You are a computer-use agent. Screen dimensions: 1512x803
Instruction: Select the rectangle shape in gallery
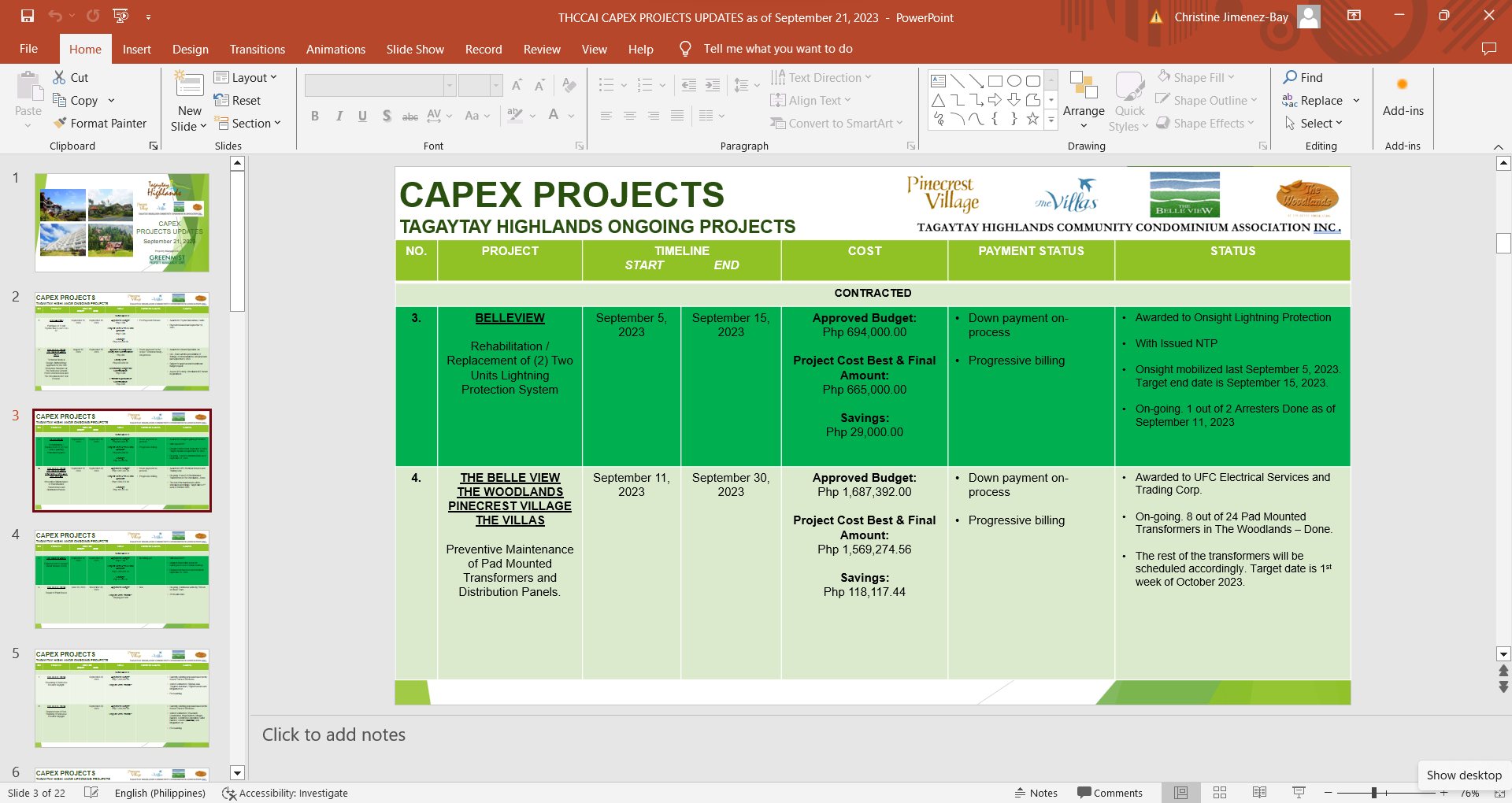click(995, 81)
